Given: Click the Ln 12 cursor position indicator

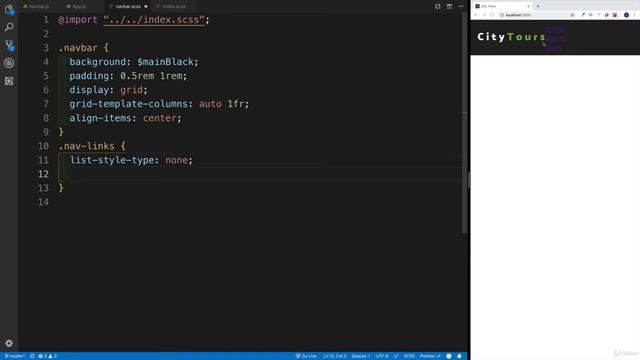Looking at the screenshot, I should (x=335, y=356).
